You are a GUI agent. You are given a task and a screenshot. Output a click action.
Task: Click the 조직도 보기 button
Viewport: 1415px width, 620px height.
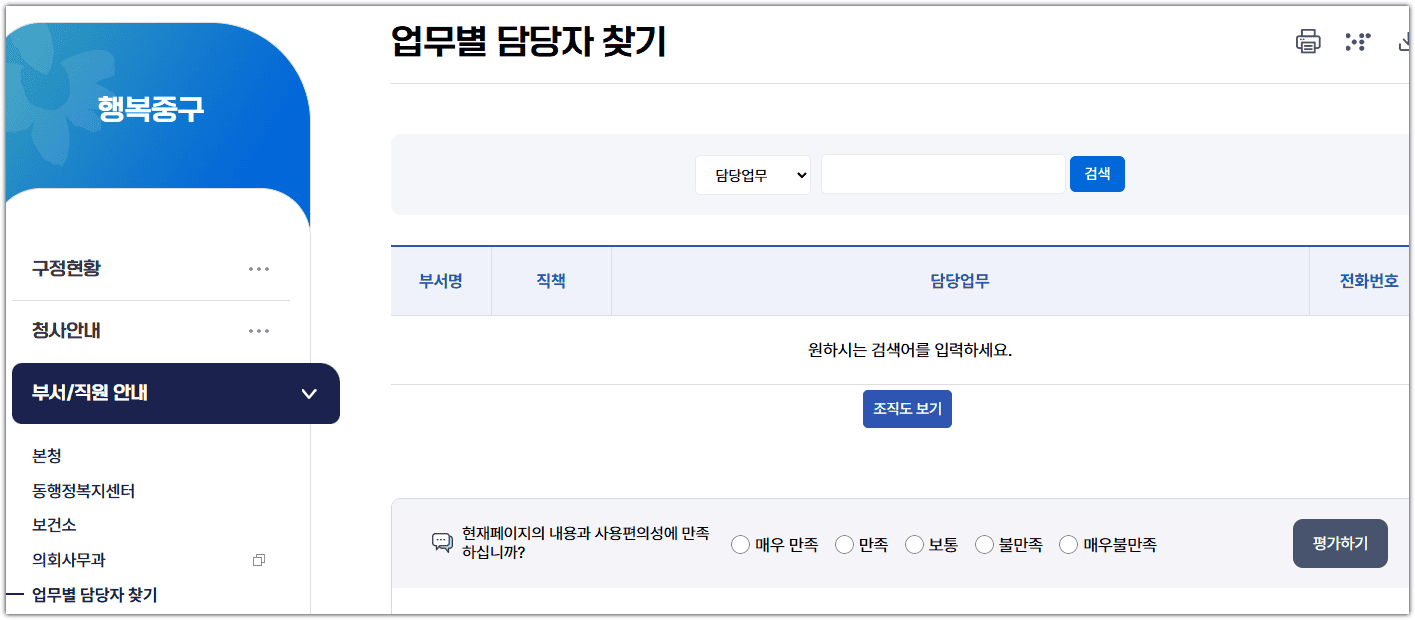[x=907, y=408]
